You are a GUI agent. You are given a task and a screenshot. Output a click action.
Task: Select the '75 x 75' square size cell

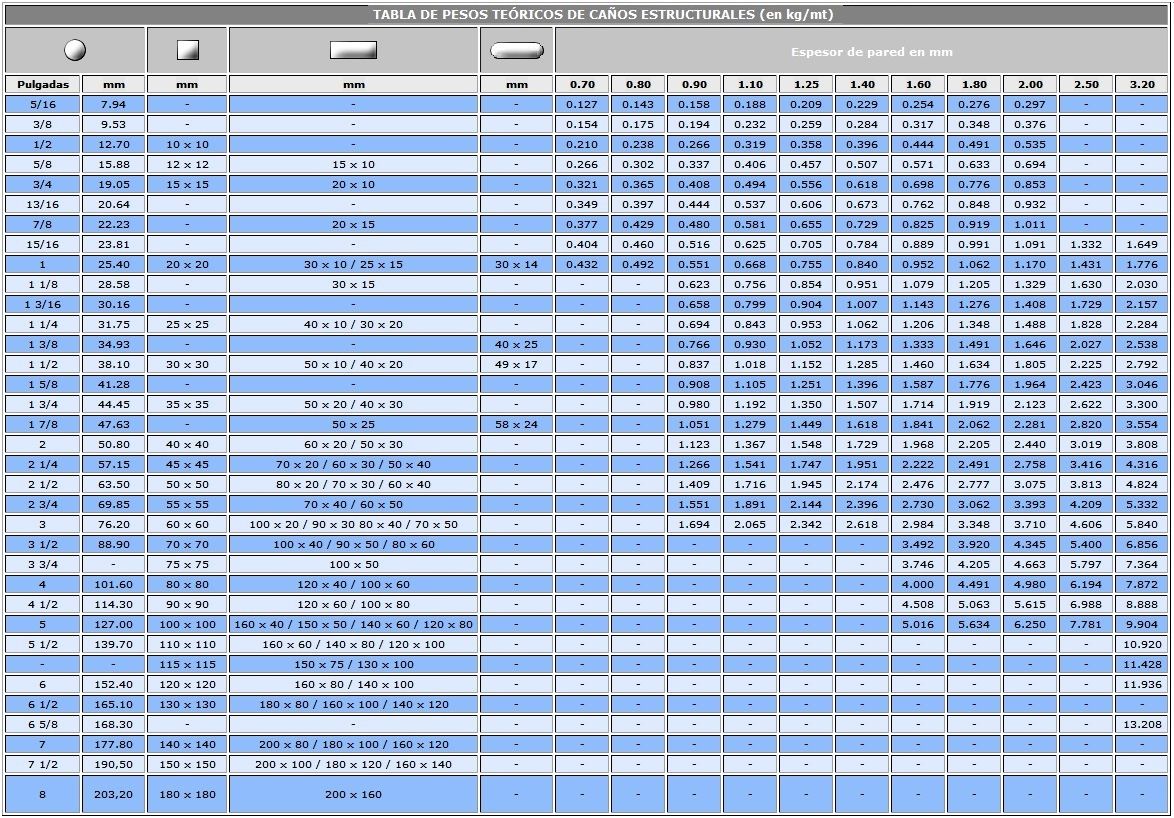[187, 564]
